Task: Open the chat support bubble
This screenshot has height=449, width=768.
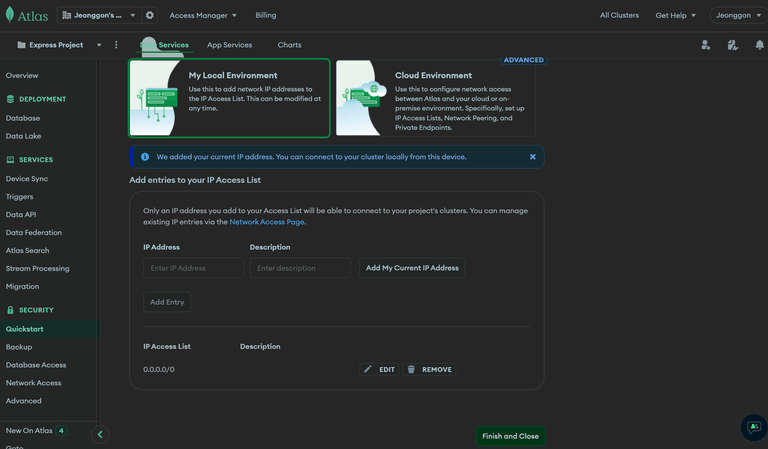Action: click(754, 427)
